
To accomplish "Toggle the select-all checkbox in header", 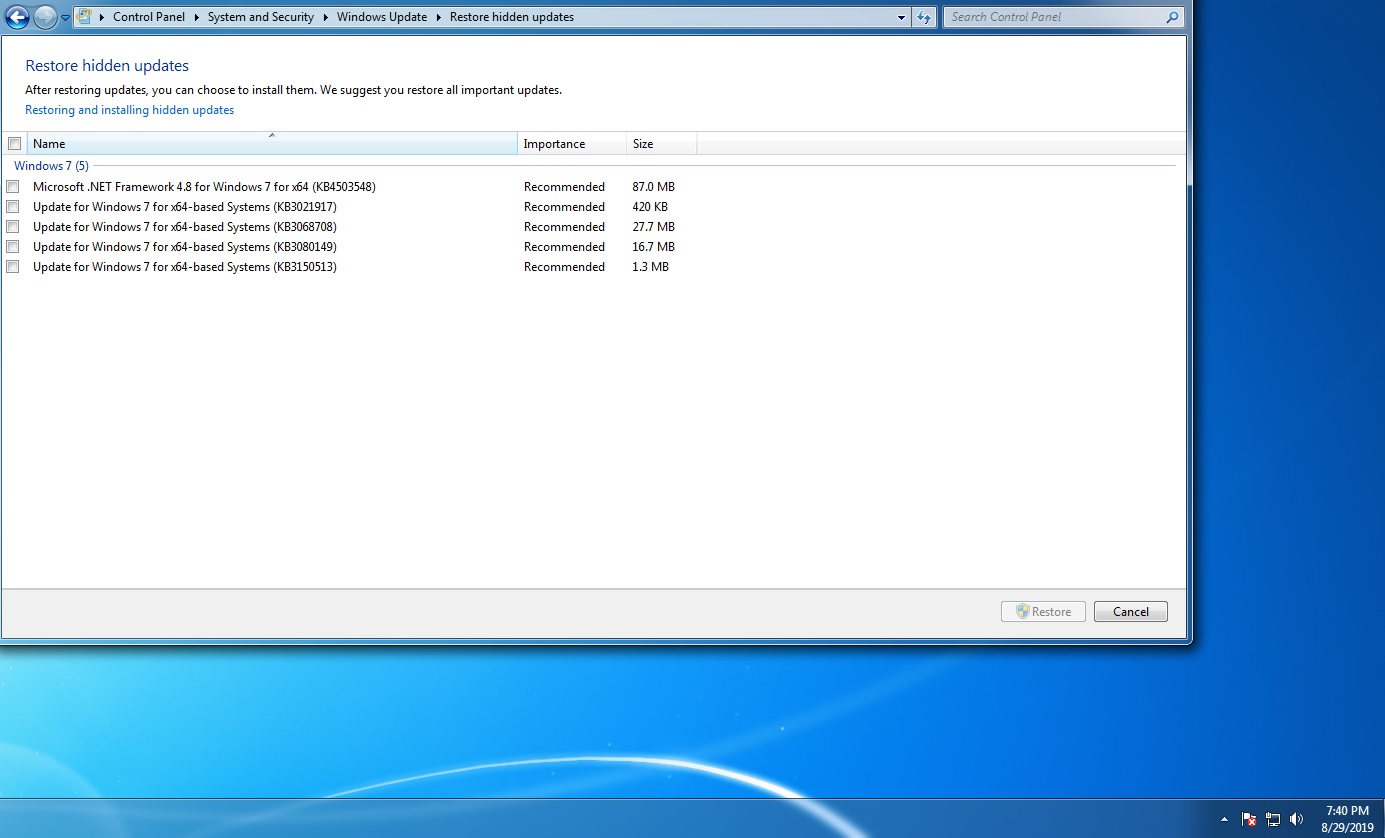I will 14,144.
